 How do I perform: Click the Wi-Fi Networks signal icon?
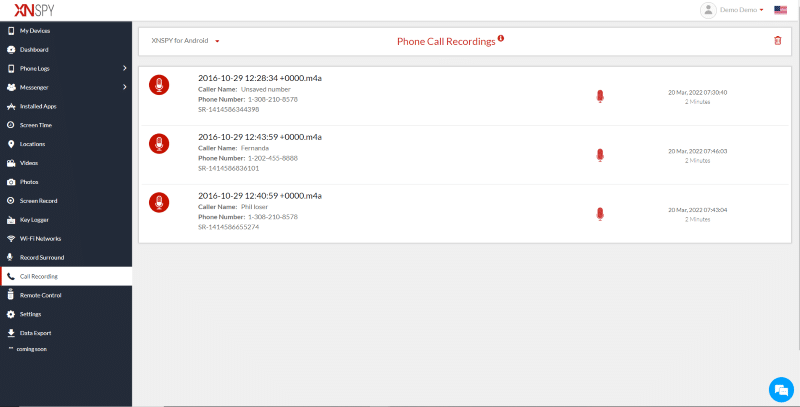[11, 239]
